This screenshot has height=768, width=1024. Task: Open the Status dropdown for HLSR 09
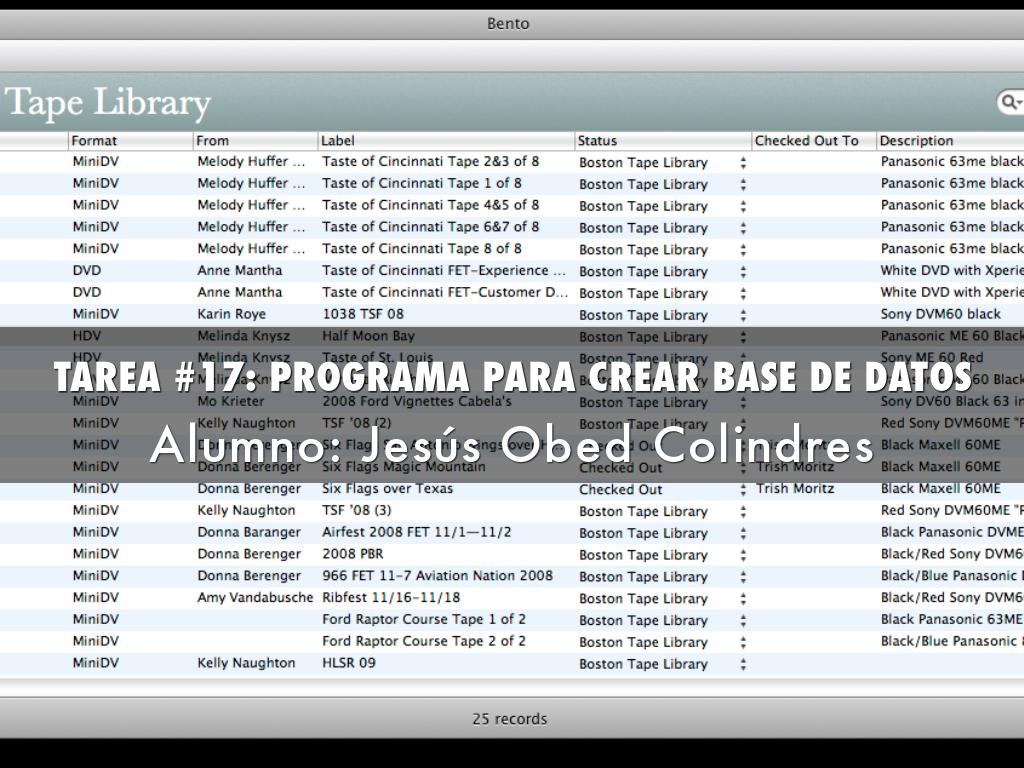coord(742,663)
